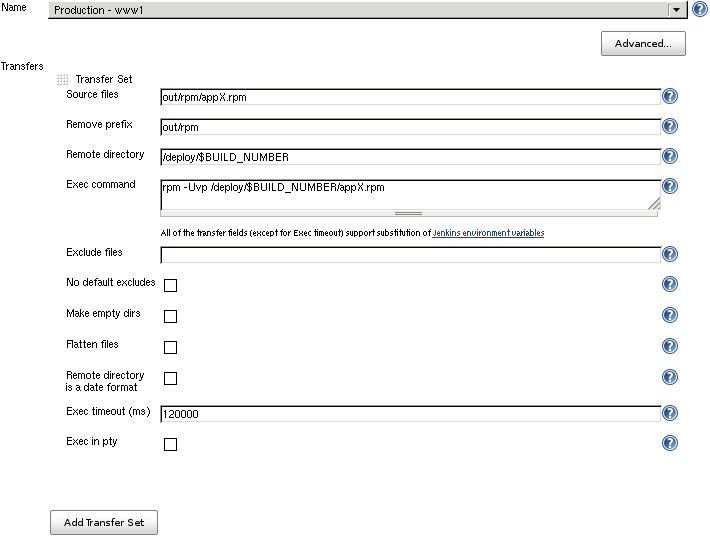Open help for Source files
This screenshot has width=710, height=537.
click(670, 96)
